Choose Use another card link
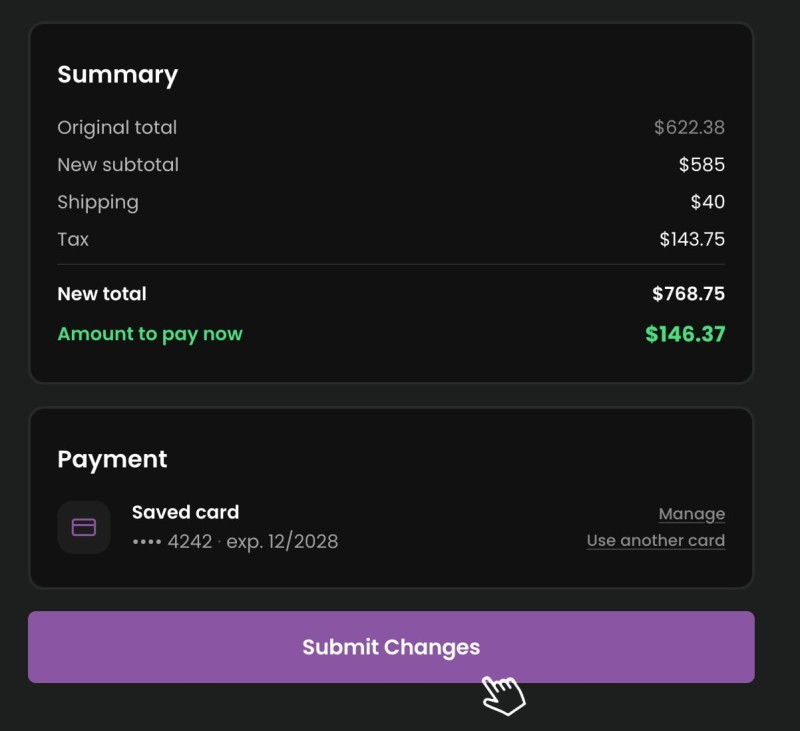The width and height of the screenshot is (800, 731). pyautogui.click(x=656, y=540)
